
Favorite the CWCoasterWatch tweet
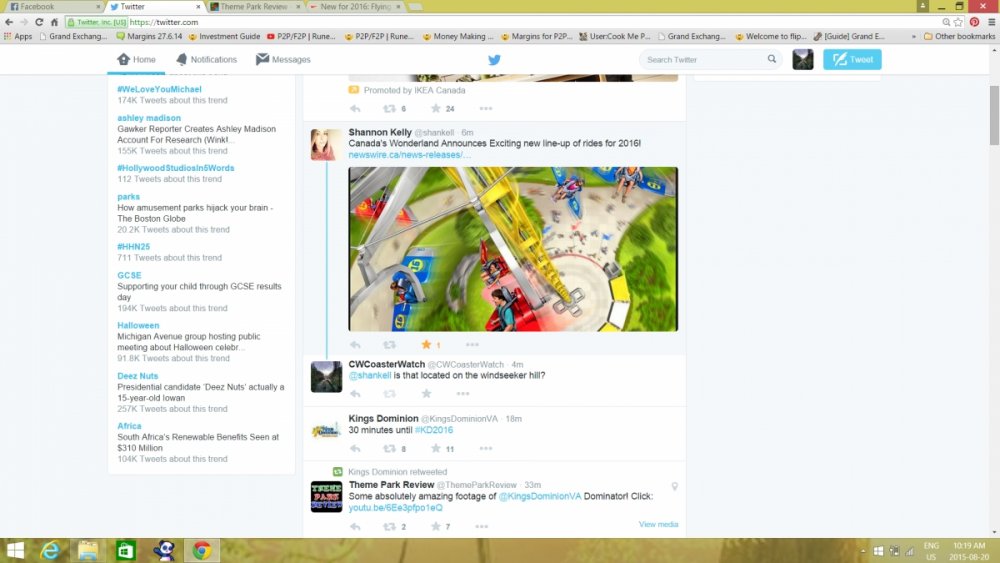tap(426, 393)
